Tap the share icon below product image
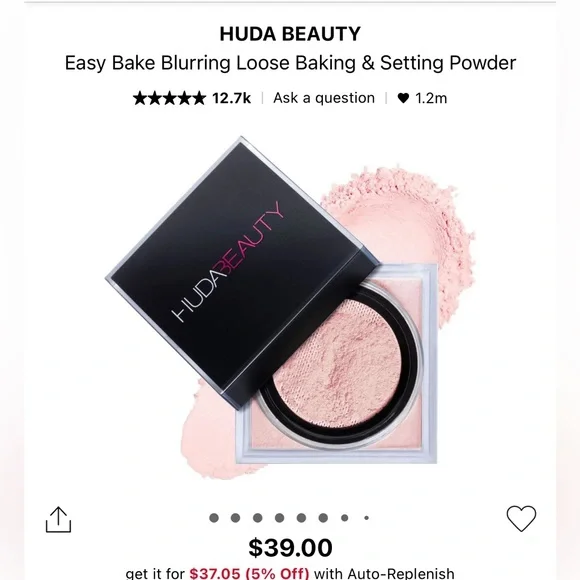This screenshot has height=580, width=580. click(x=58, y=519)
